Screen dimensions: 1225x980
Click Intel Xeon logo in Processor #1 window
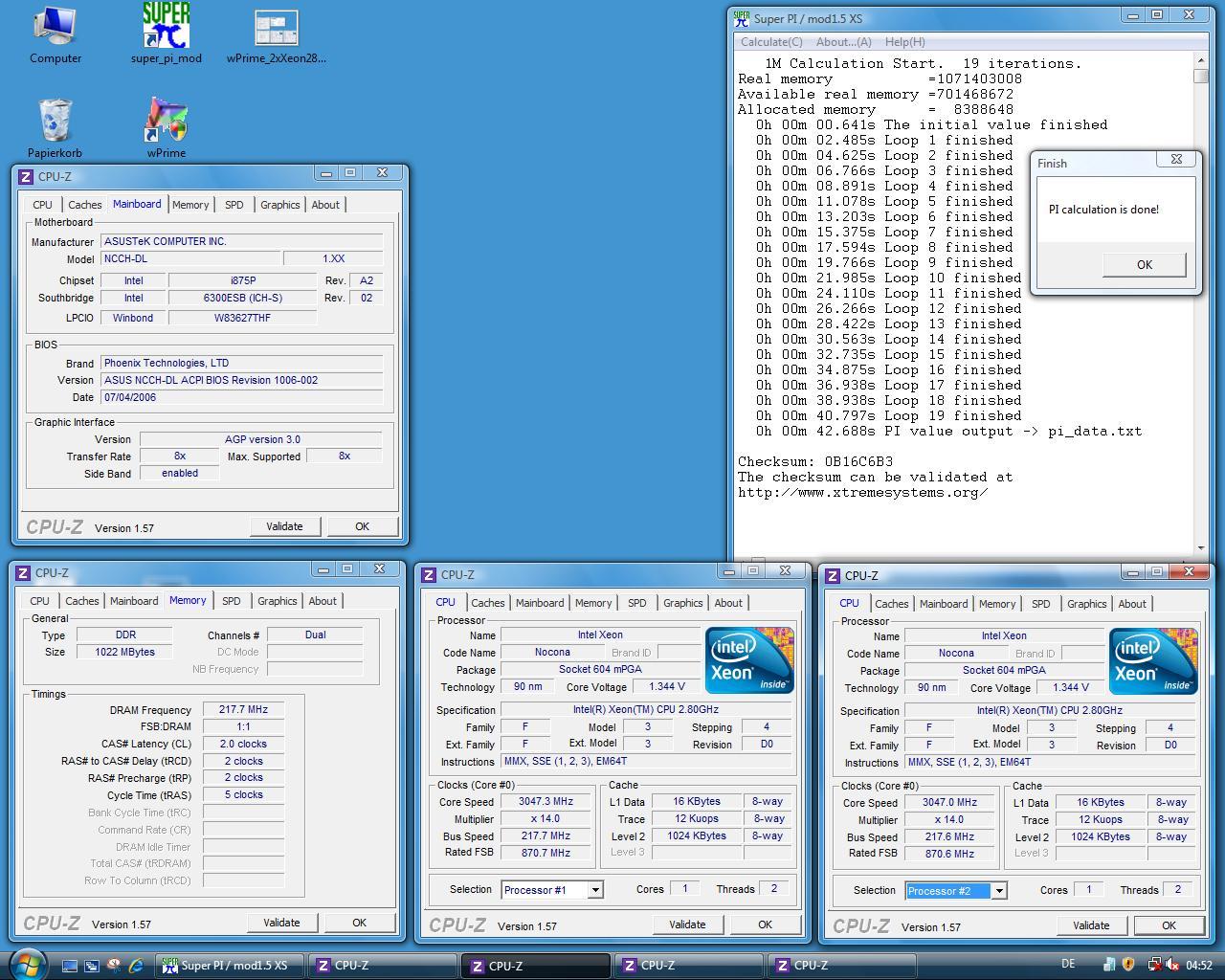click(x=749, y=660)
